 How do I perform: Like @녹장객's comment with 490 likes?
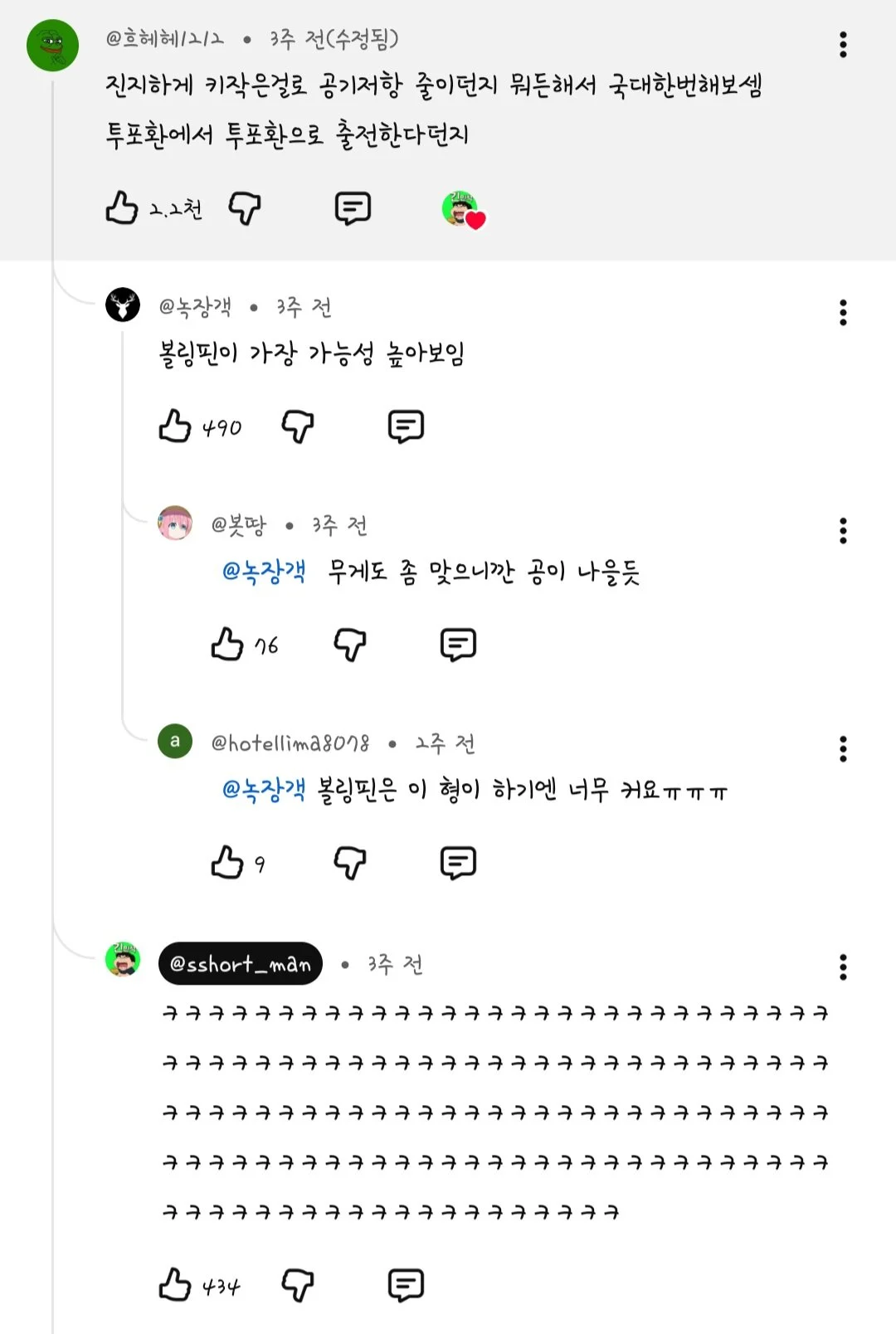tap(175, 426)
